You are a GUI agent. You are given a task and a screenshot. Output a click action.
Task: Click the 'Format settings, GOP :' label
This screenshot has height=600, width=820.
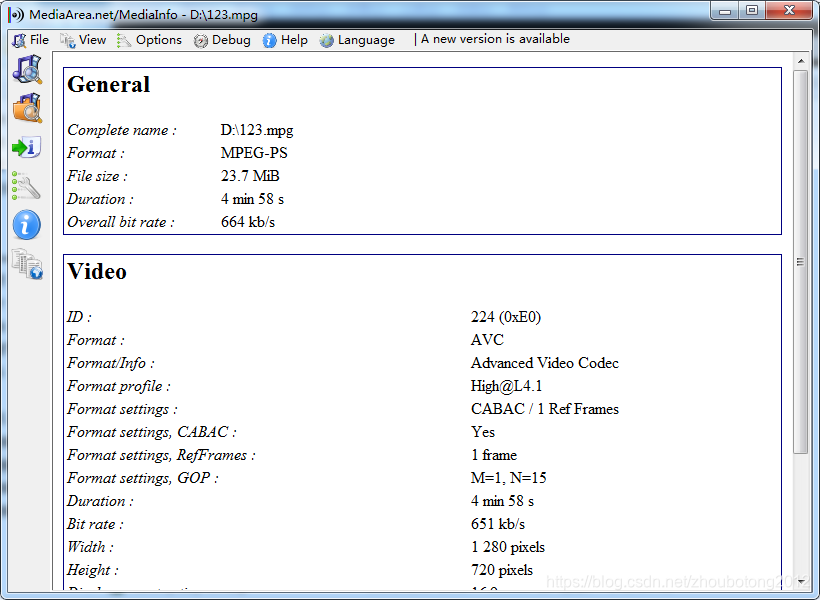(x=143, y=478)
